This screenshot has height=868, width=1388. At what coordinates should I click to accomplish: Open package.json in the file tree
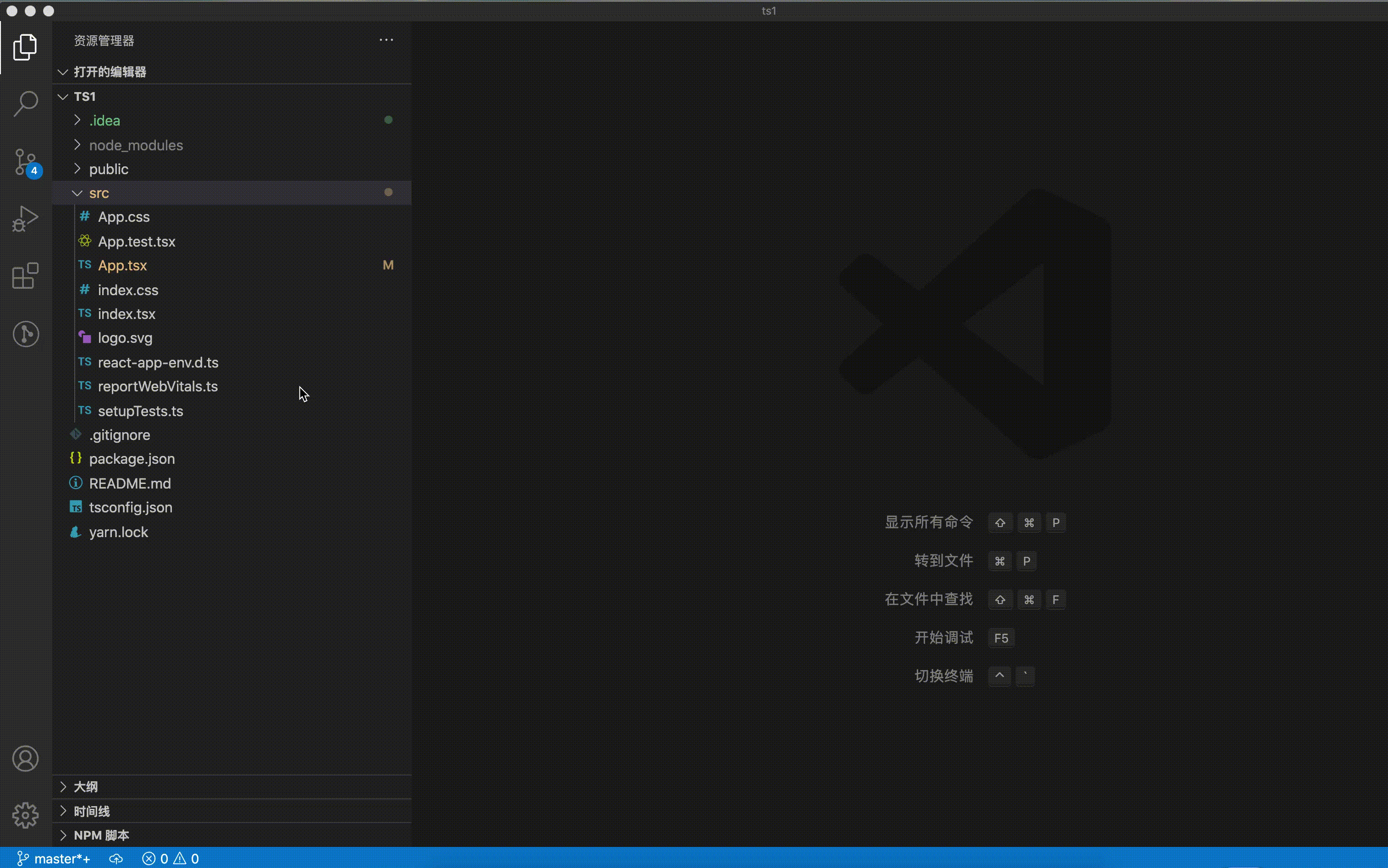132,459
